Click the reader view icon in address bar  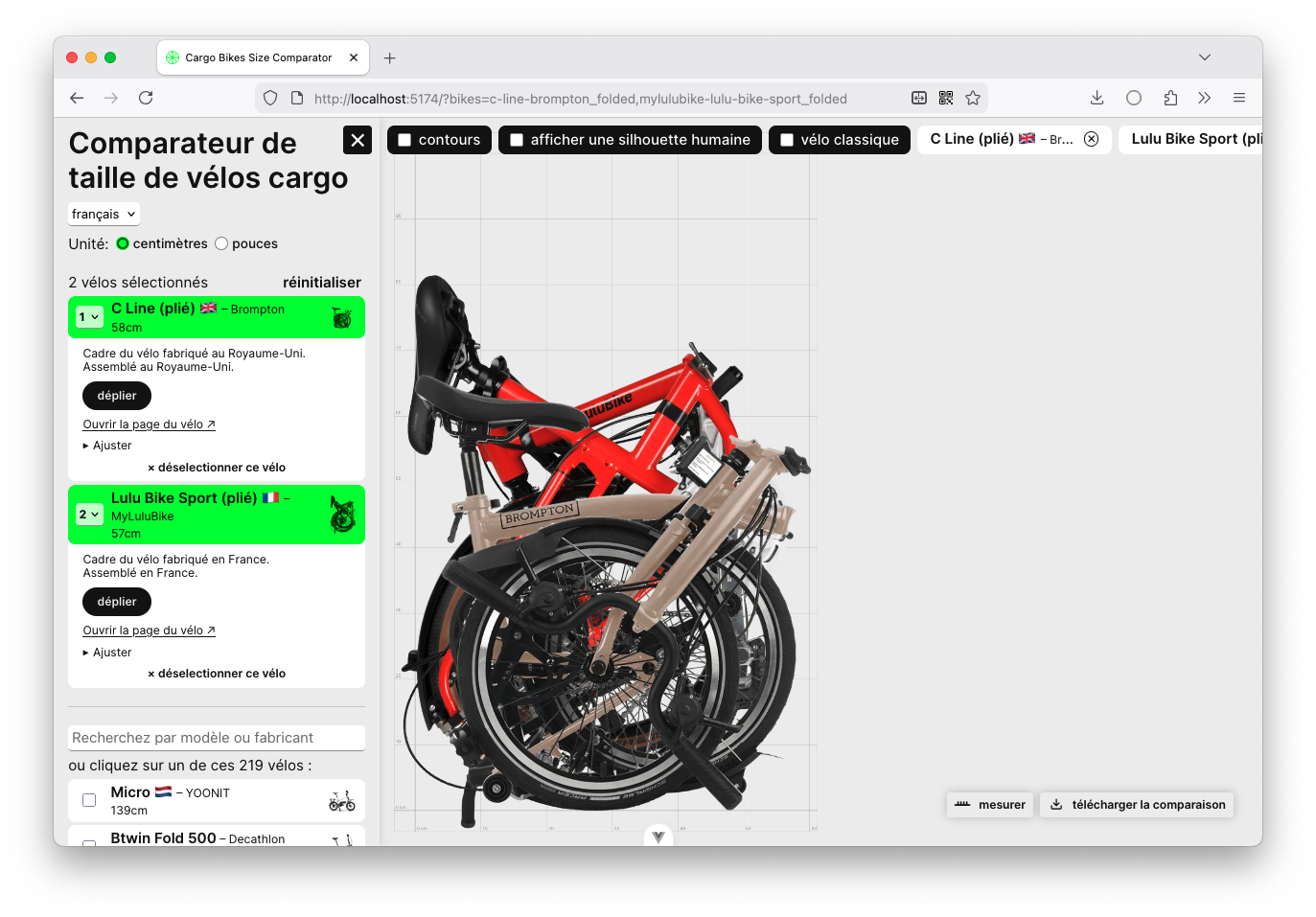[x=919, y=98]
